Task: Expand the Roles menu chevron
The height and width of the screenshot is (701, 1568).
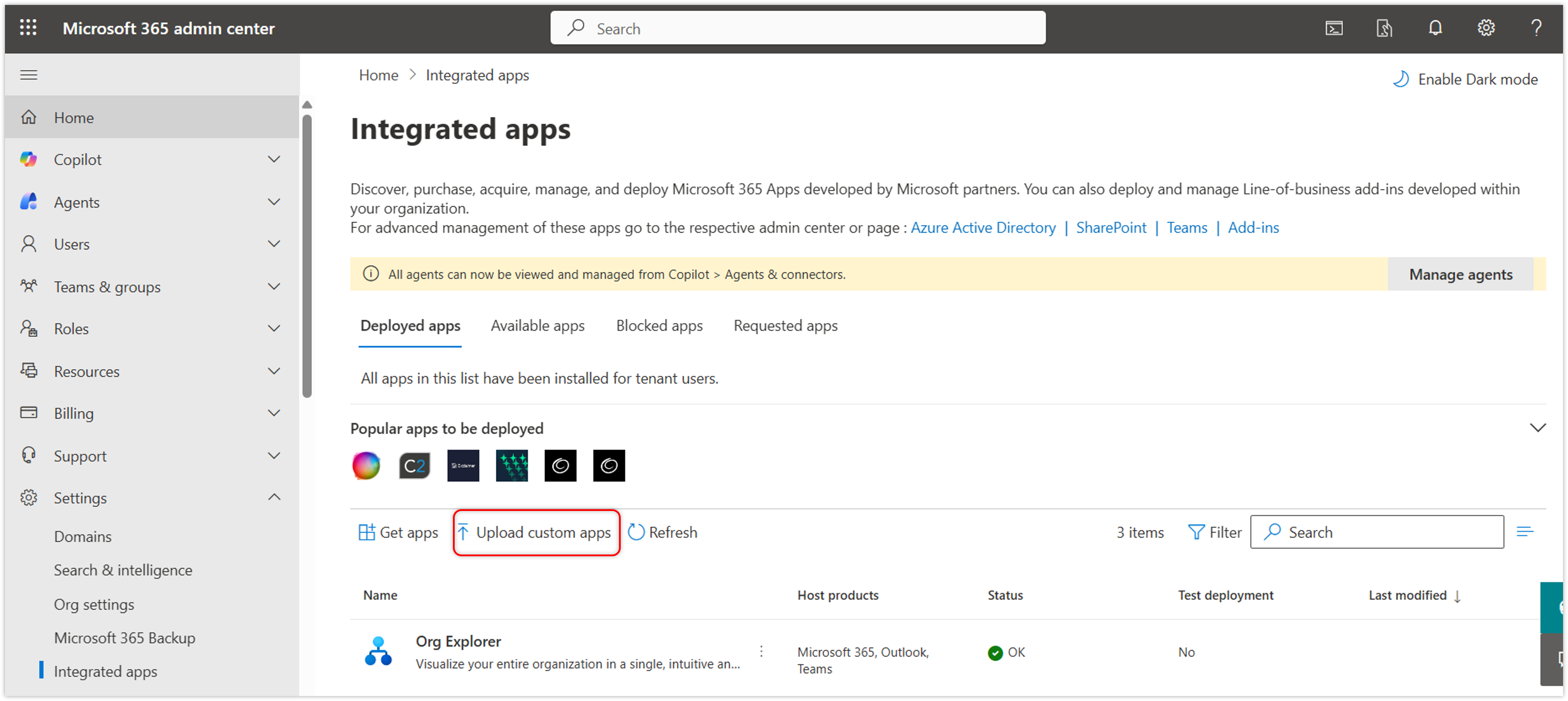Action: tap(274, 329)
